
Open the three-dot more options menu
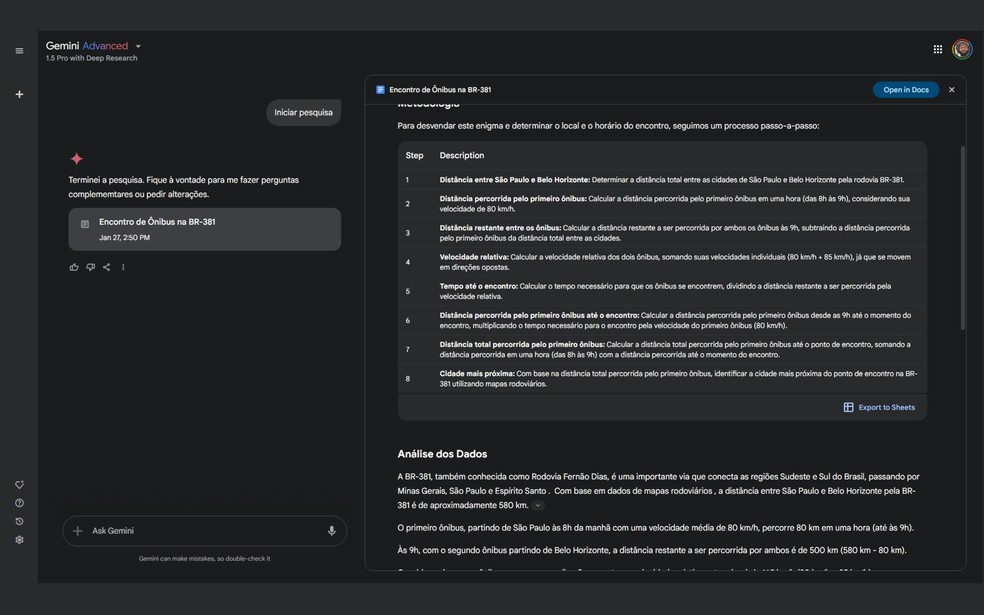(x=122, y=266)
